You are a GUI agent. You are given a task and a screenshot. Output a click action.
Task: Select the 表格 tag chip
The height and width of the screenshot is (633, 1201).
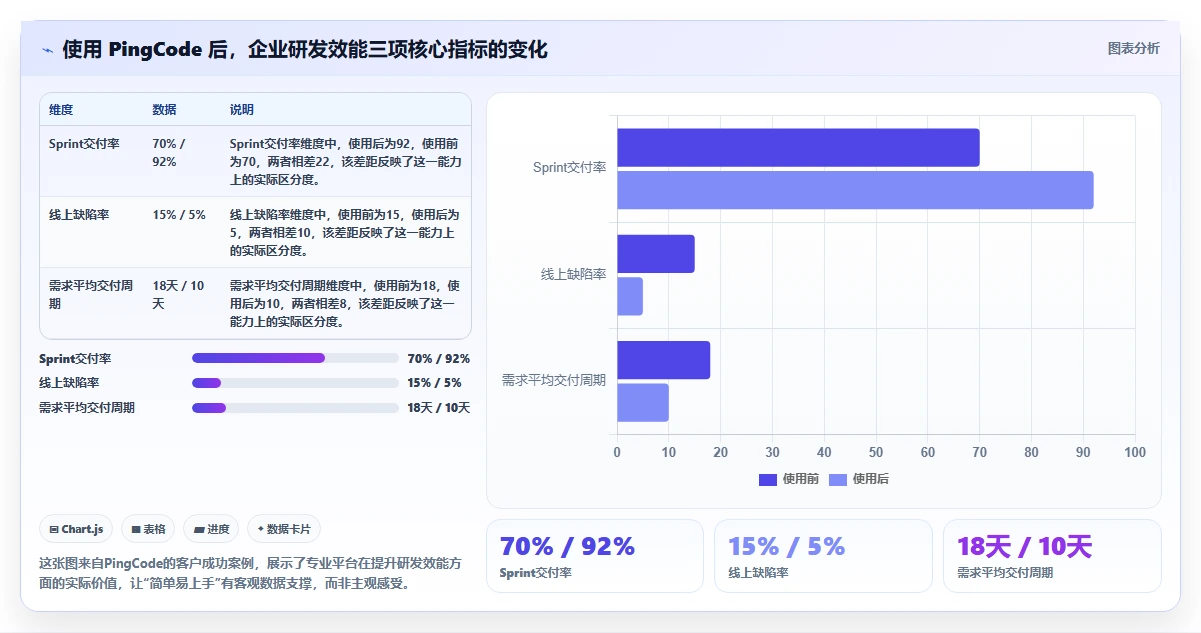click(148, 529)
